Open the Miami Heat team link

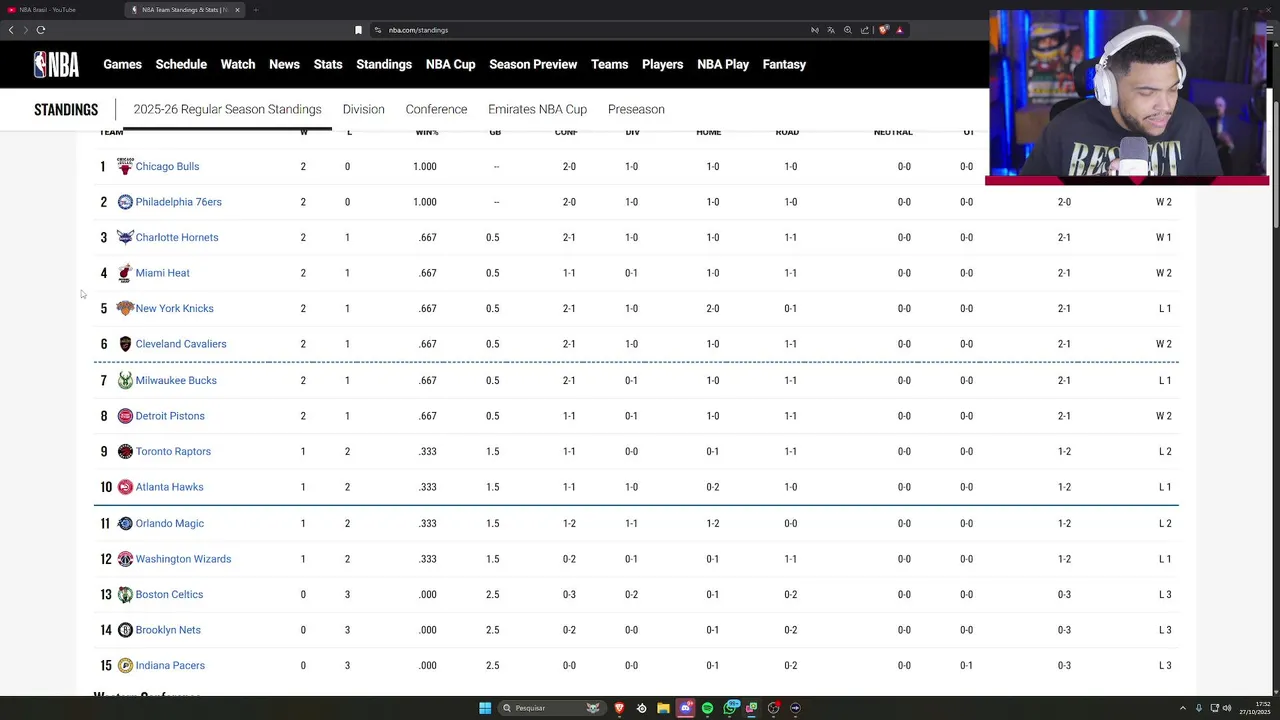162,273
